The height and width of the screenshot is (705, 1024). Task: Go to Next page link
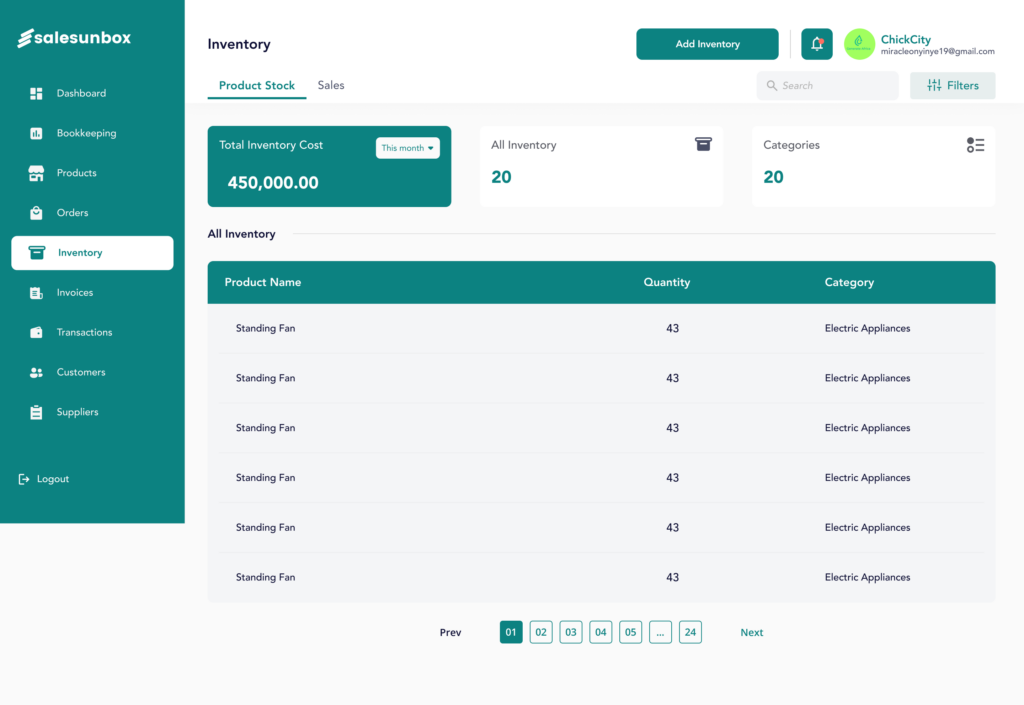pyautogui.click(x=751, y=632)
